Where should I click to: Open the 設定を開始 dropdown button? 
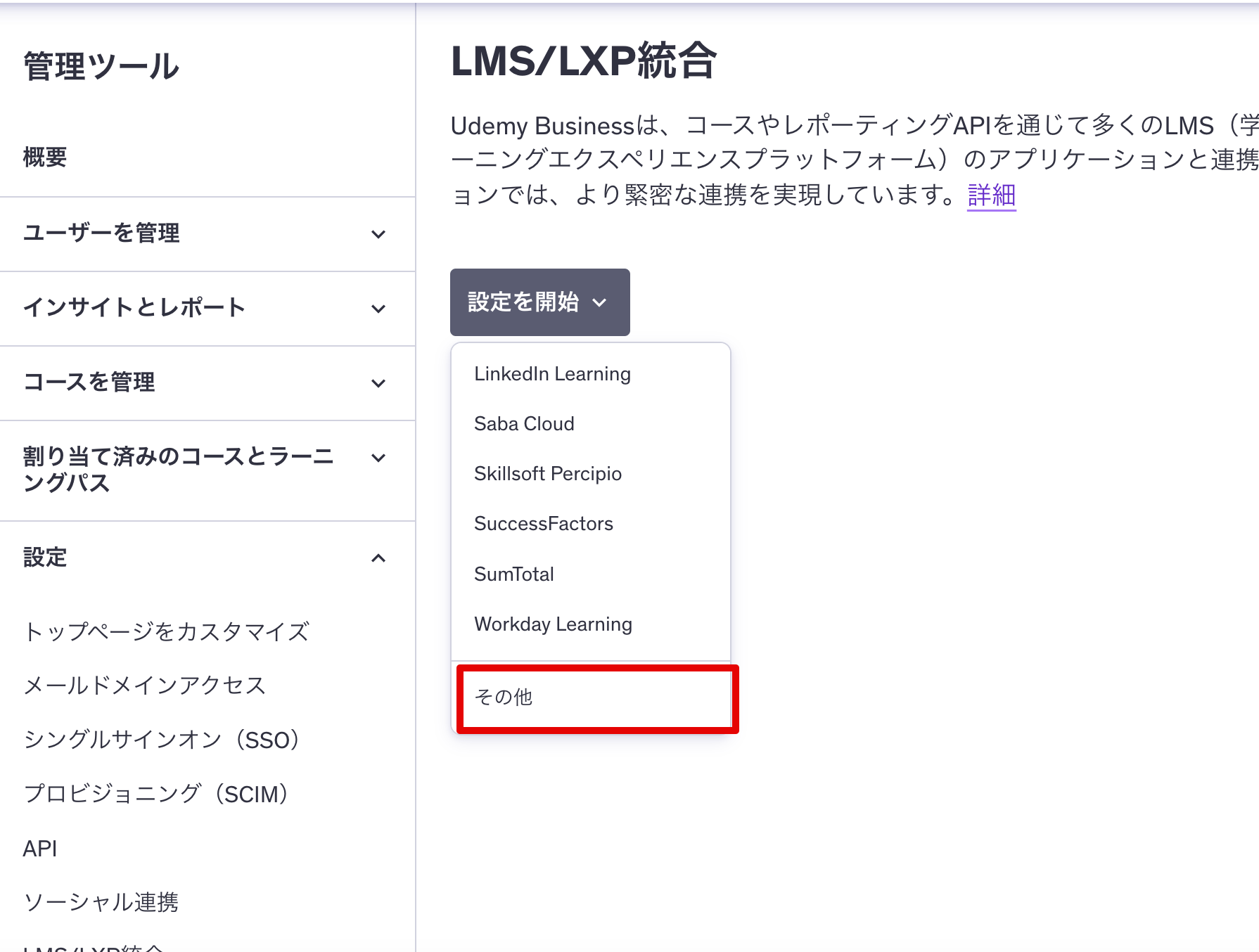coord(539,302)
